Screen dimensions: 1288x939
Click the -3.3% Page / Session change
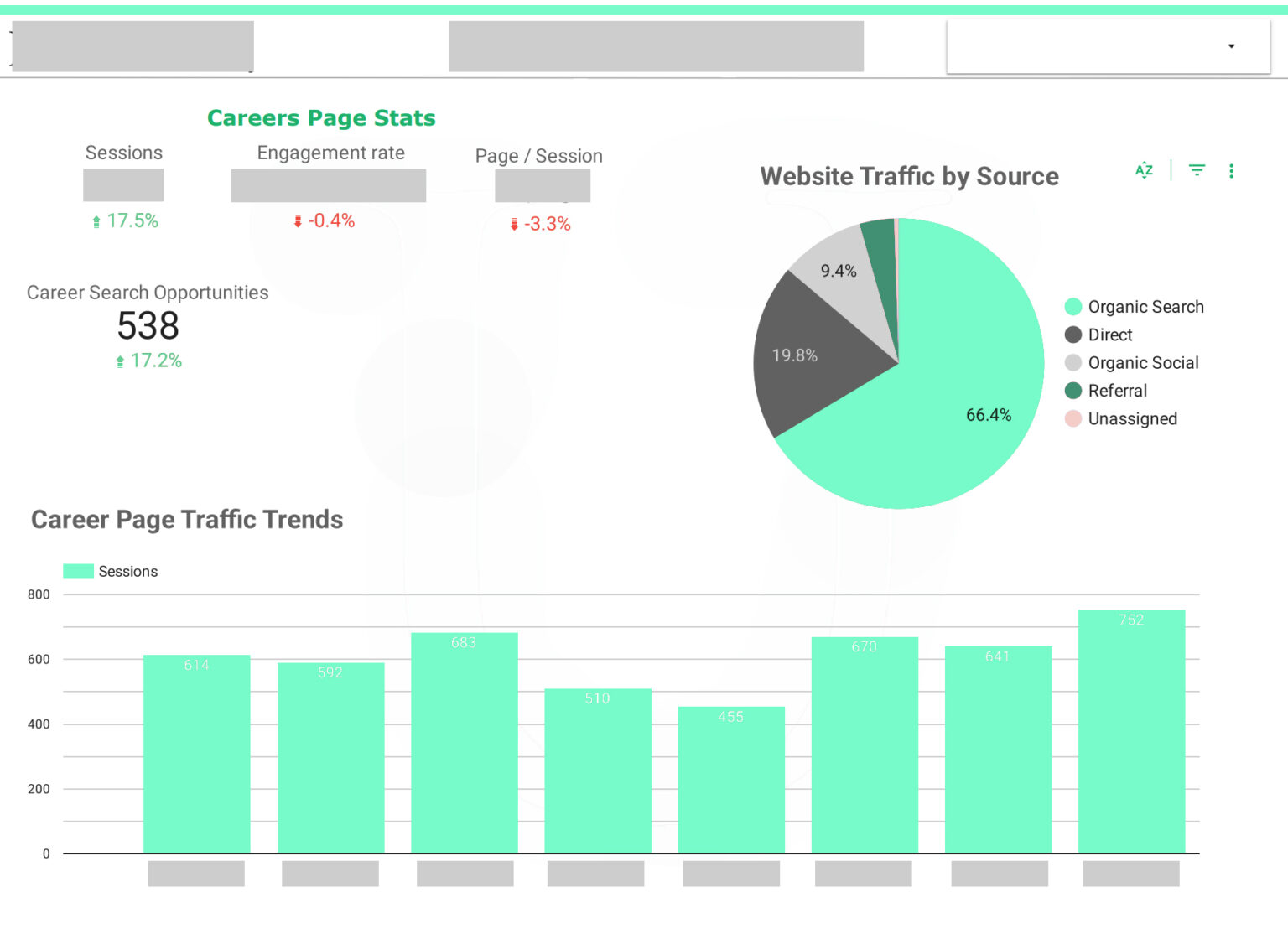pyautogui.click(x=540, y=224)
